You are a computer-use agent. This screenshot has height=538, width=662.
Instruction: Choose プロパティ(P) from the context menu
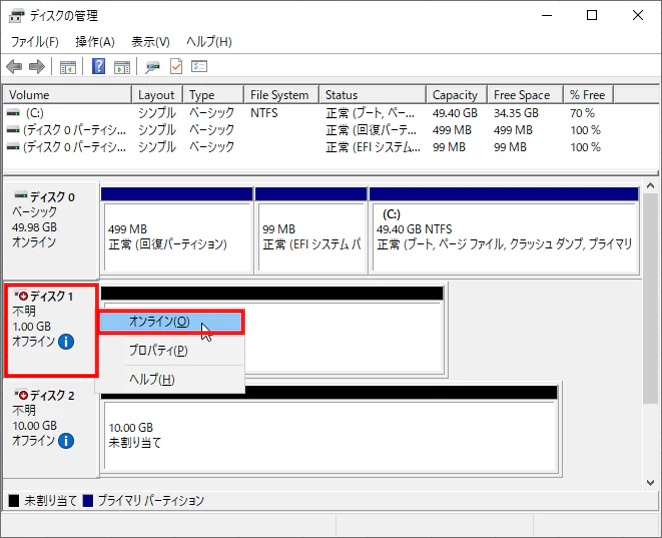[171, 350]
